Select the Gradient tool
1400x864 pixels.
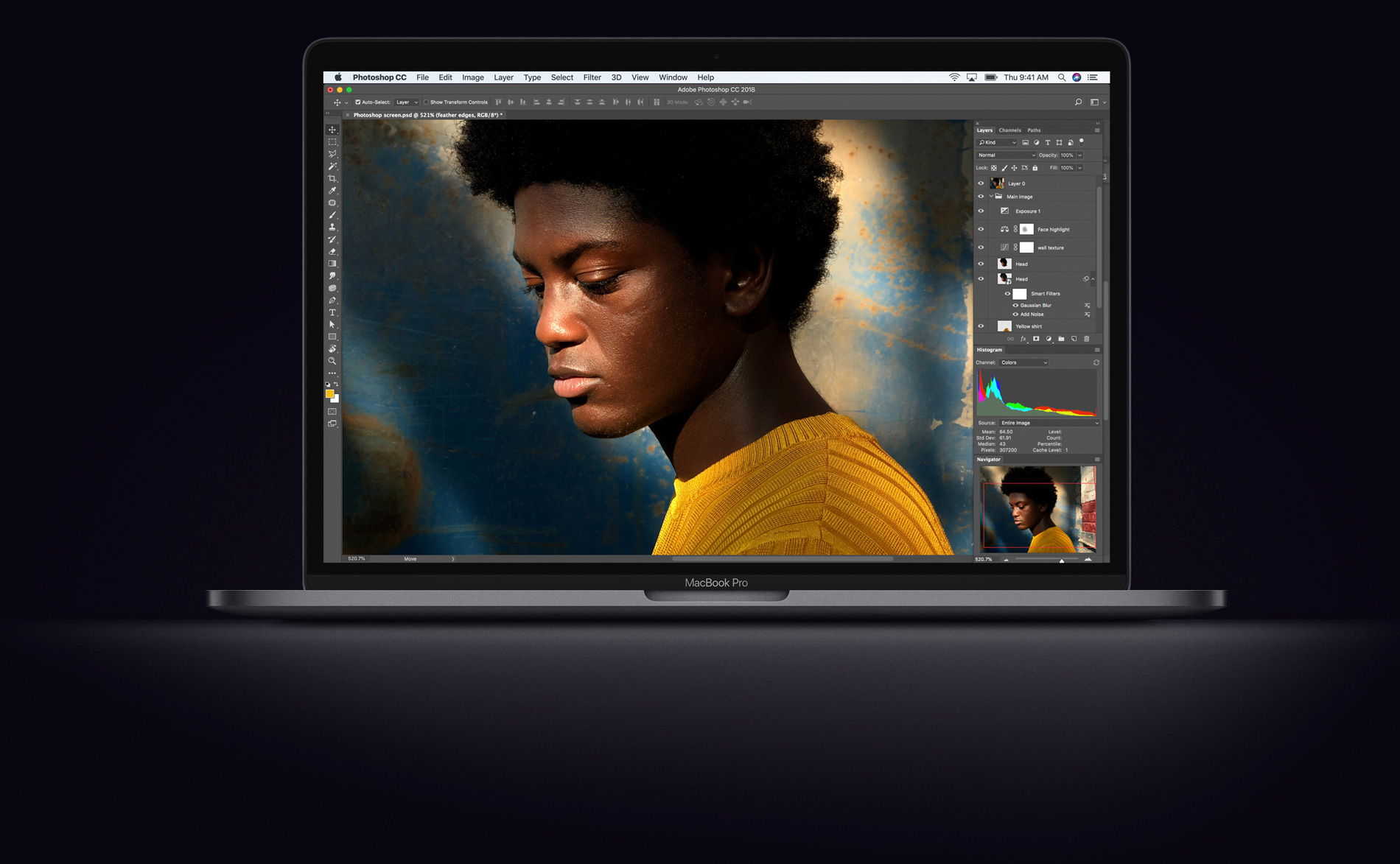(x=332, y=264)
